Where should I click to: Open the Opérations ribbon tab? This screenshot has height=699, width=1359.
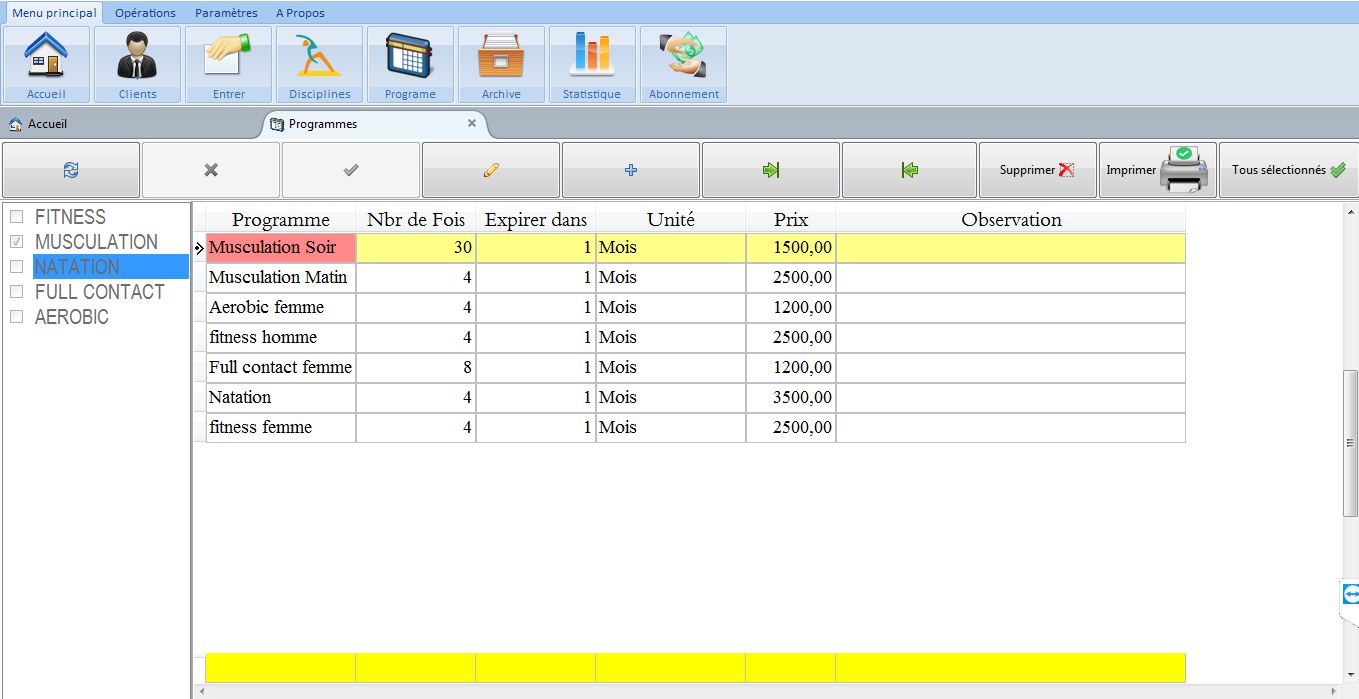coord(145,13)
